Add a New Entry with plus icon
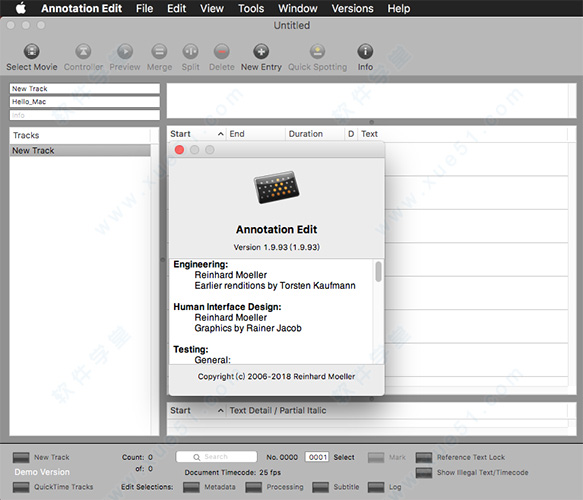583x500 pixels. tap(261, 51)
